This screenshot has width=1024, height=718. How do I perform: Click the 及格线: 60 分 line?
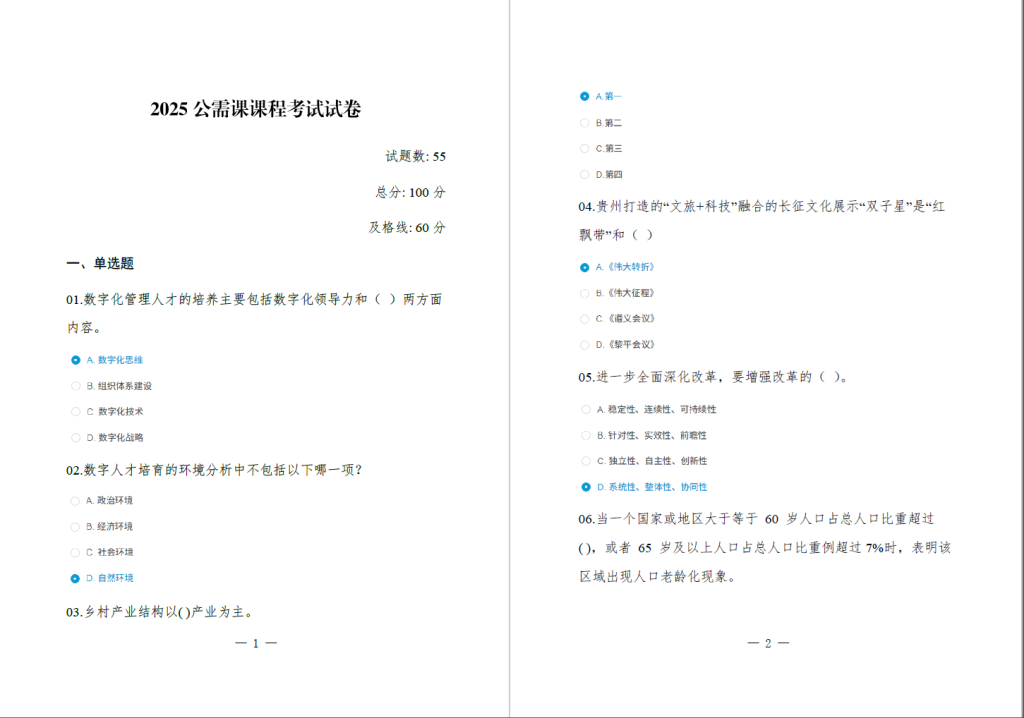pos(407,227)
